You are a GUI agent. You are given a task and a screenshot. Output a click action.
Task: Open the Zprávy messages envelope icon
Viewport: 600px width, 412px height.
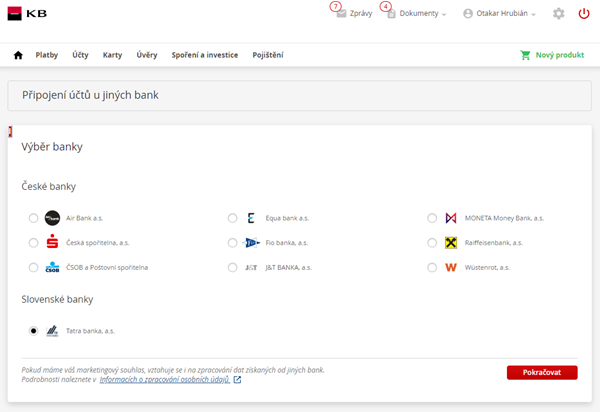pos(341,14)
